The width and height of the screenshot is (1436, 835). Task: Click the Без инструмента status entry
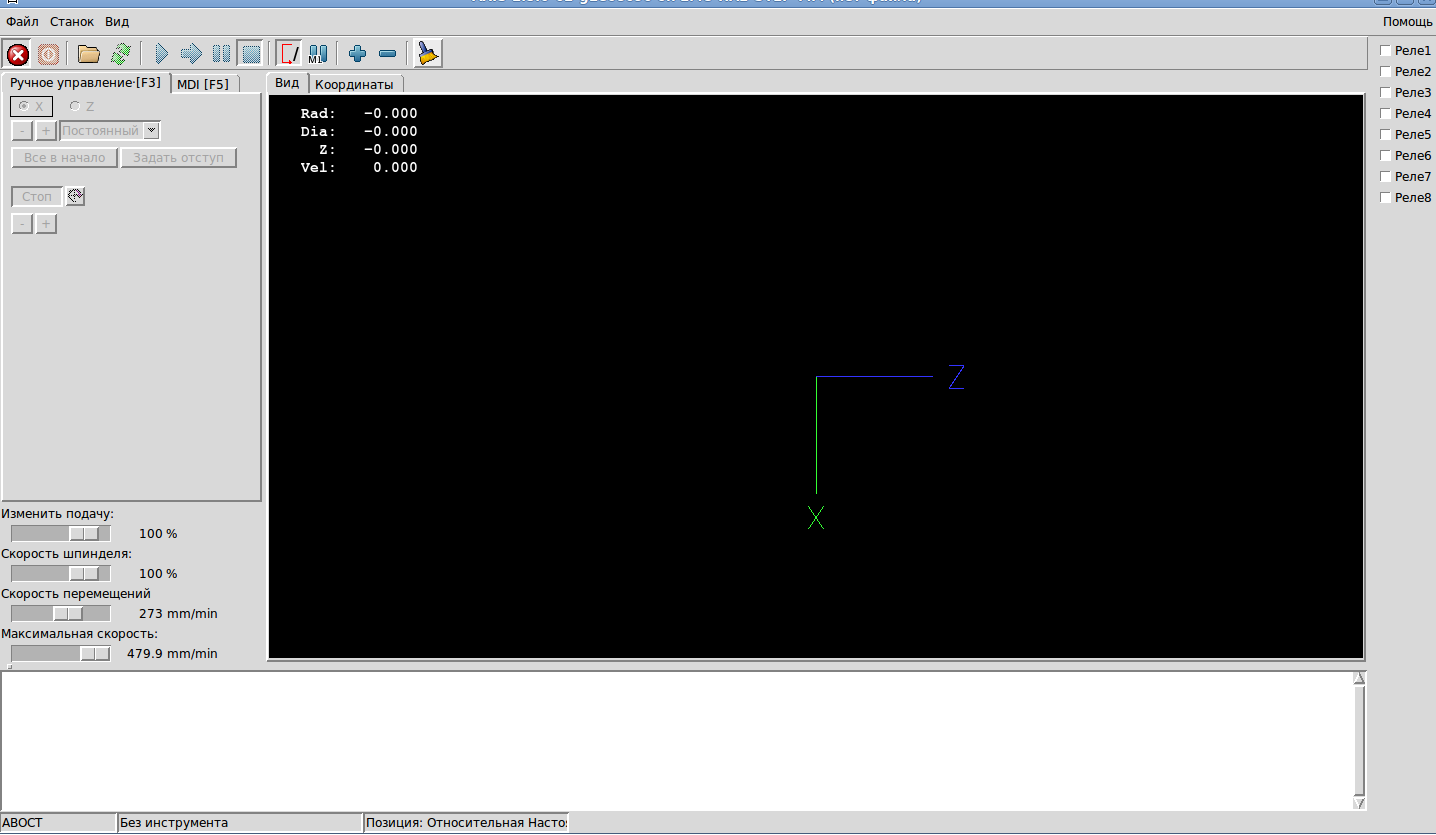(240, 823)
